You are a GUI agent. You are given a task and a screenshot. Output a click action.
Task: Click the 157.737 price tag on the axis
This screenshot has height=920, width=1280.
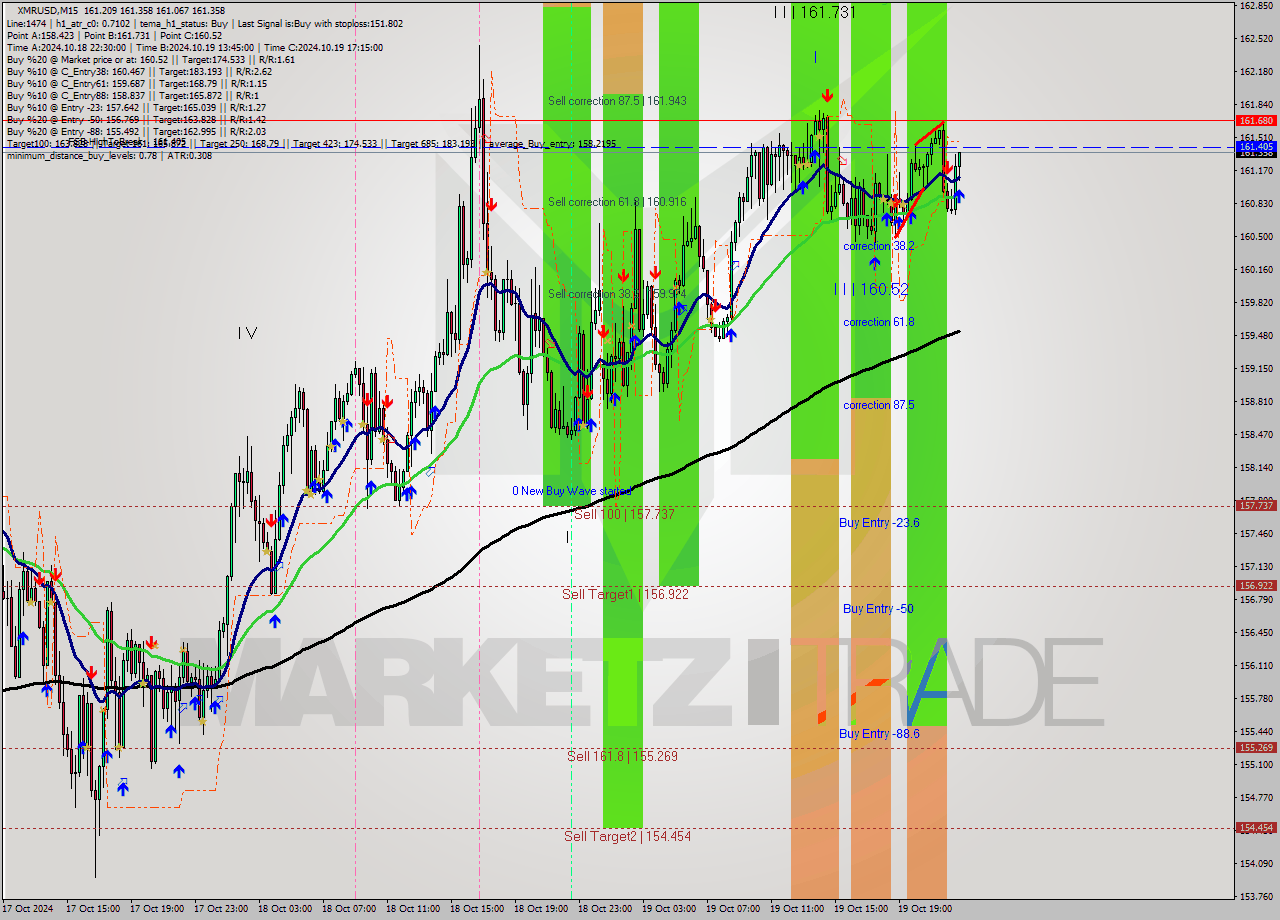(1256, 506)
